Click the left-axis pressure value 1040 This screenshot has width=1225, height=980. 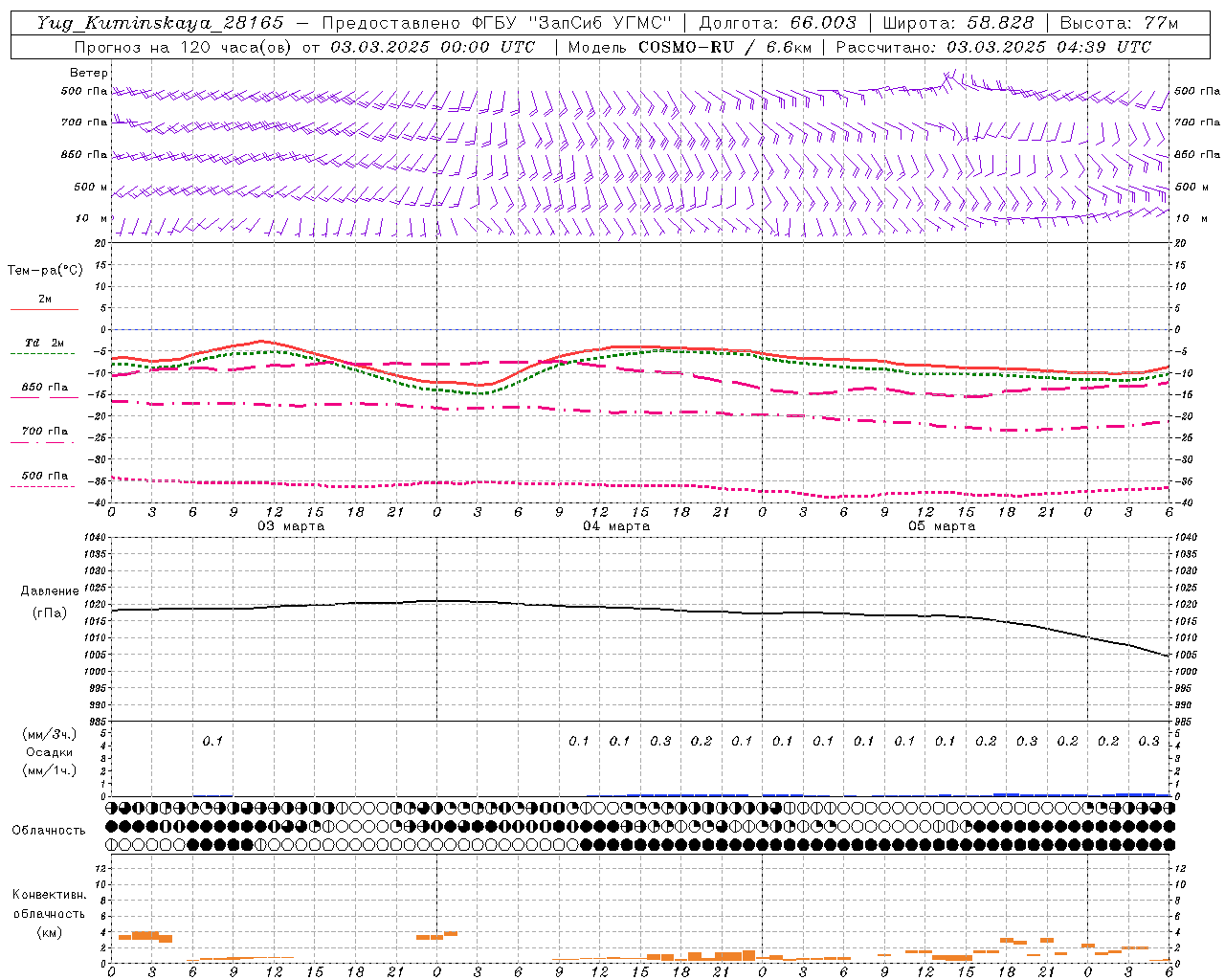[x=96, y=538]
